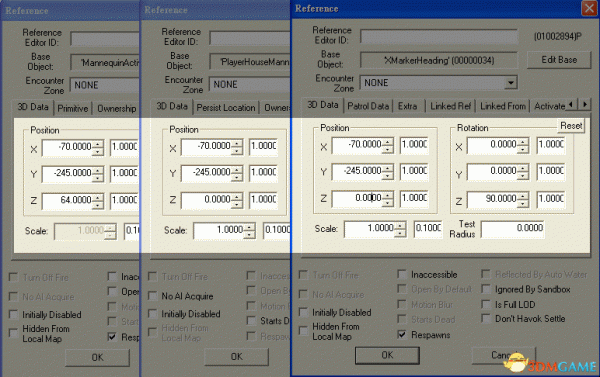Open Encounter Zone dropdown in right dialog

[x=510, y=83]
